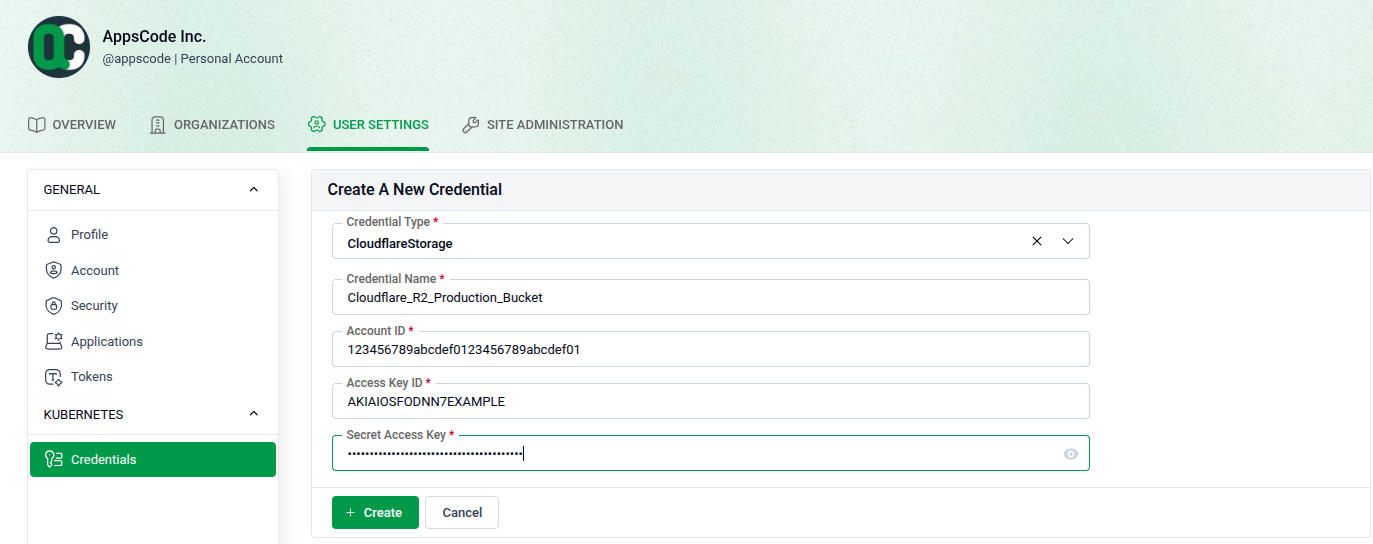Click the Profile person icon
This screenshot has width=1373, height=544.
[54, 235]
